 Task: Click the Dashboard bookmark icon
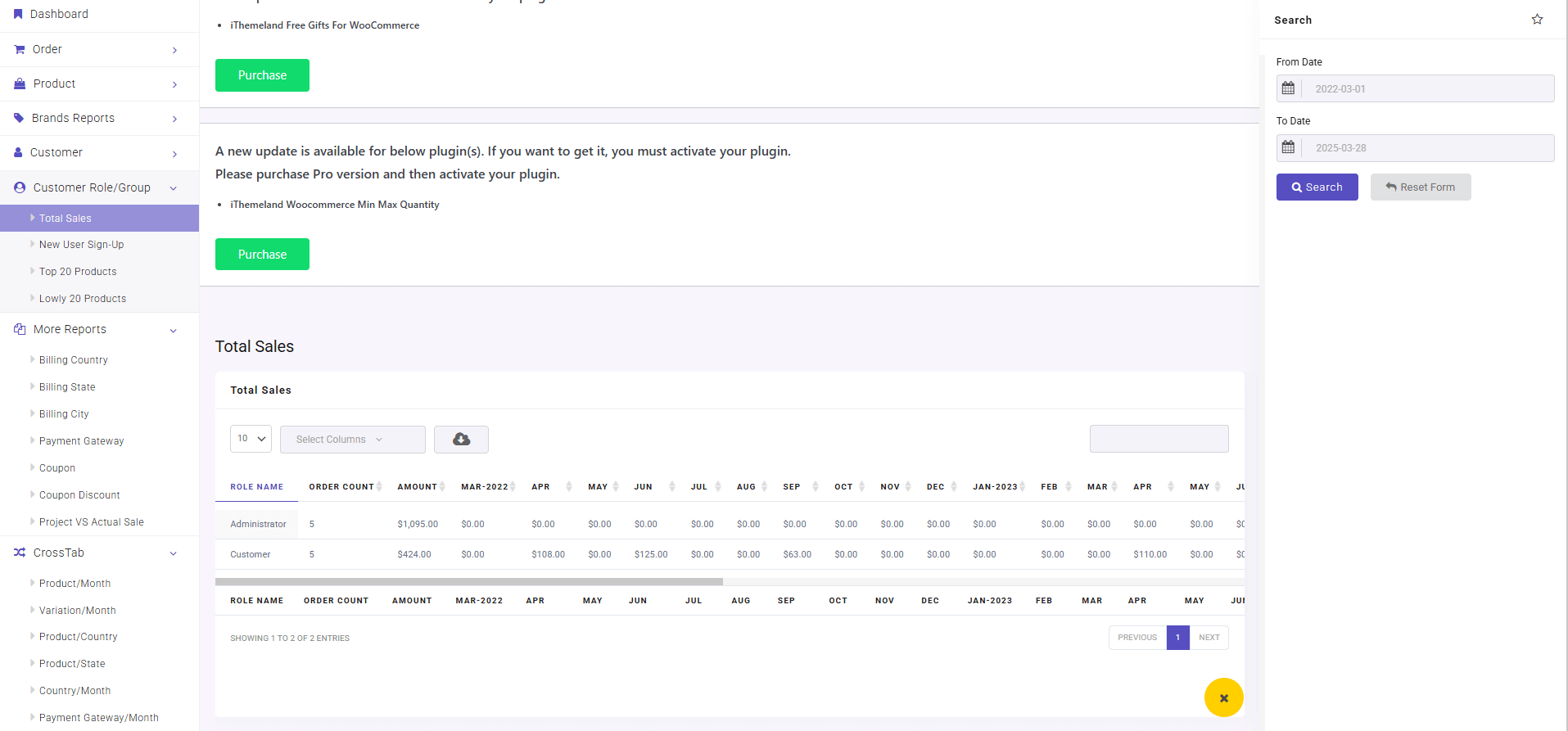point(18,14)
